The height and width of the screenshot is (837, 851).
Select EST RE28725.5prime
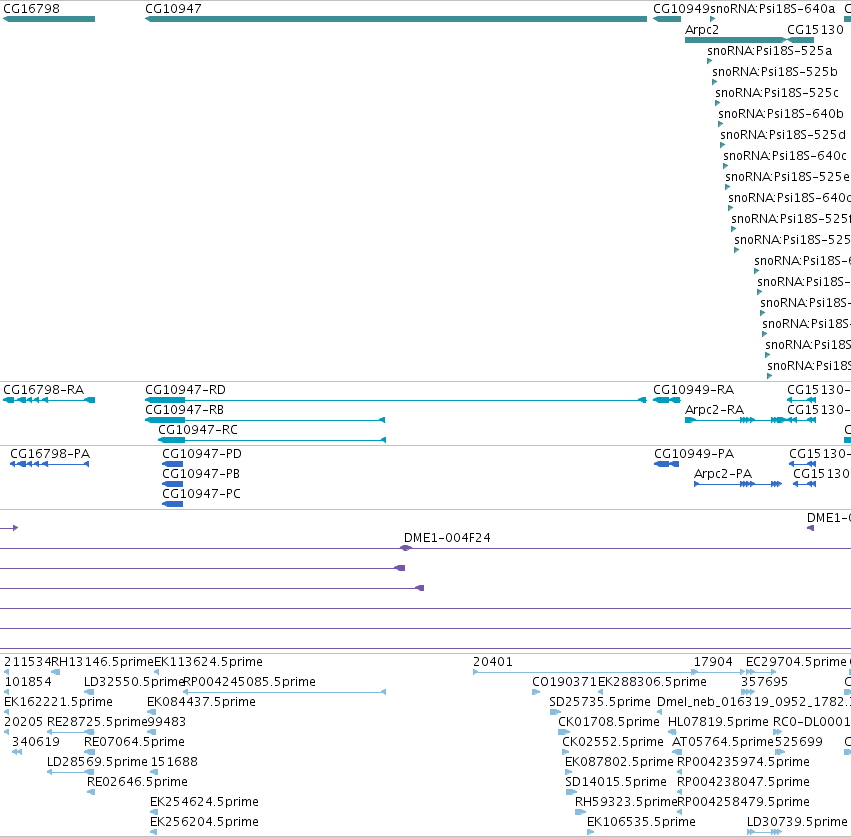(97, 722)
